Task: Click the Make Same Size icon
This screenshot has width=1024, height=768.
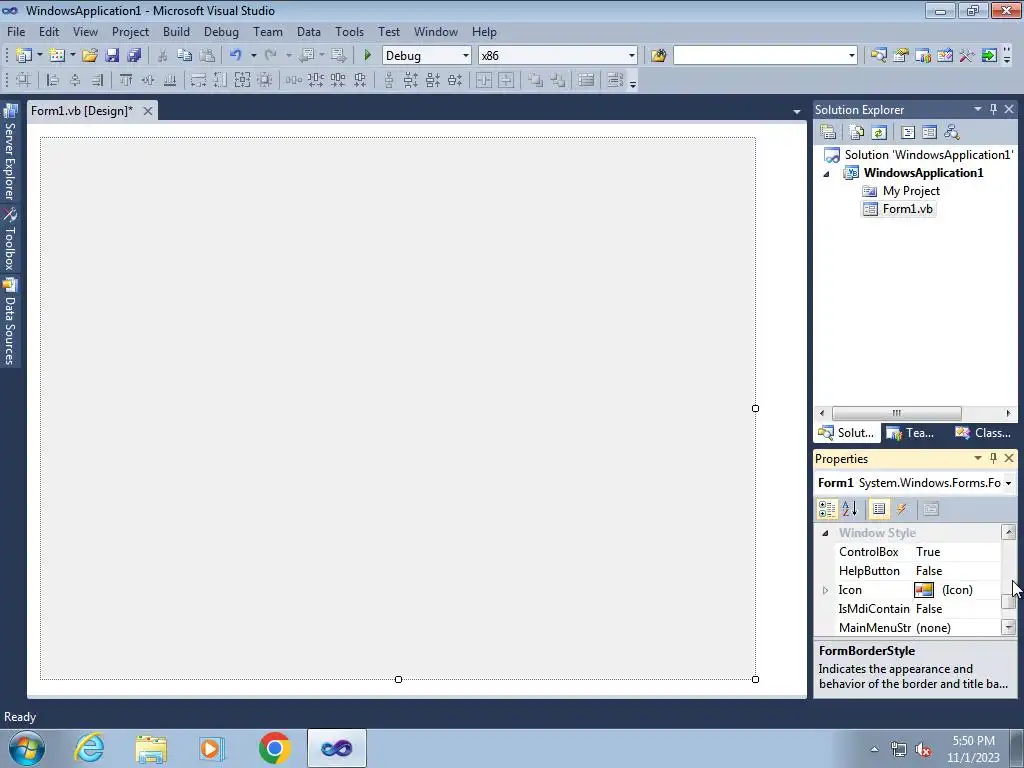Action: point(242,80)
